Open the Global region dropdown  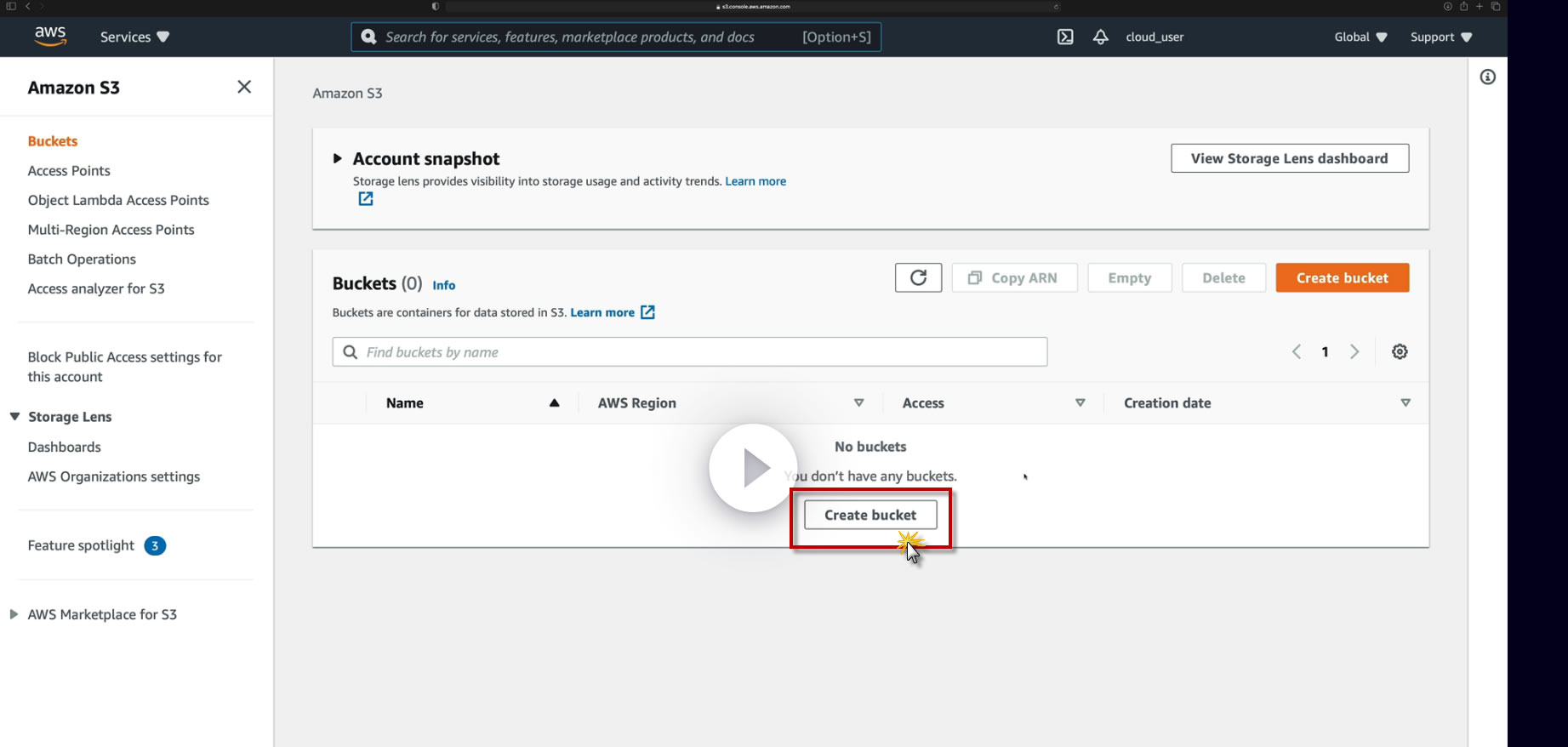(1360, 37)
